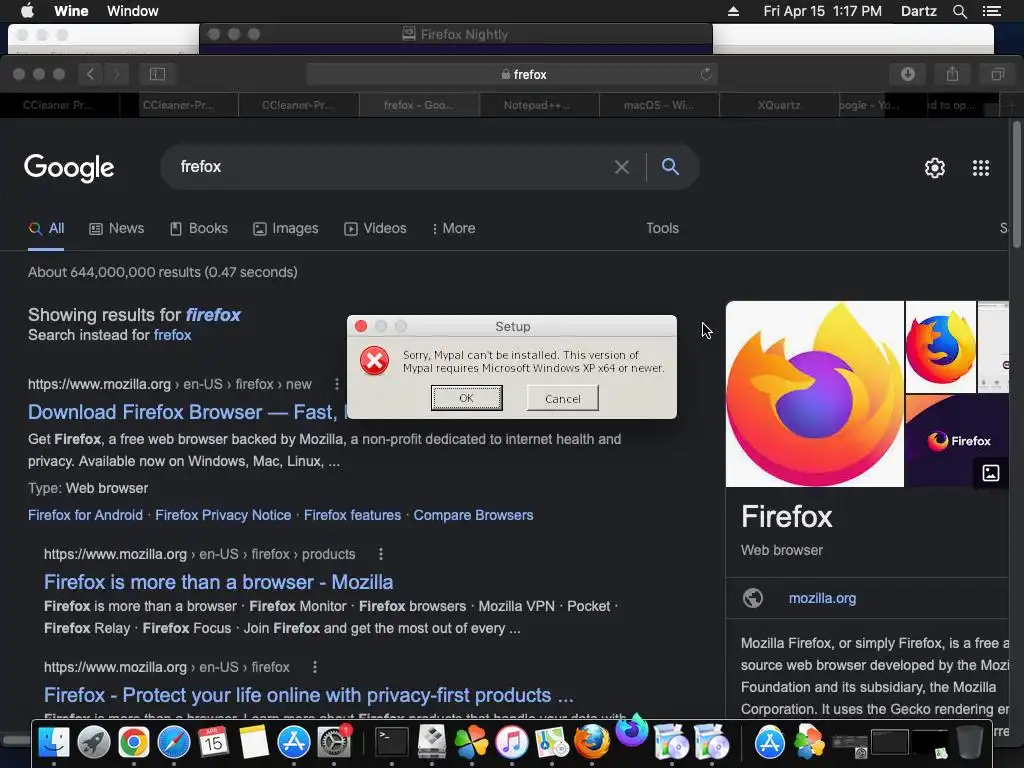Open options dots next to en-US › firefox result
The height and width of the screenshot is (768, 1024).
point(315,667)
